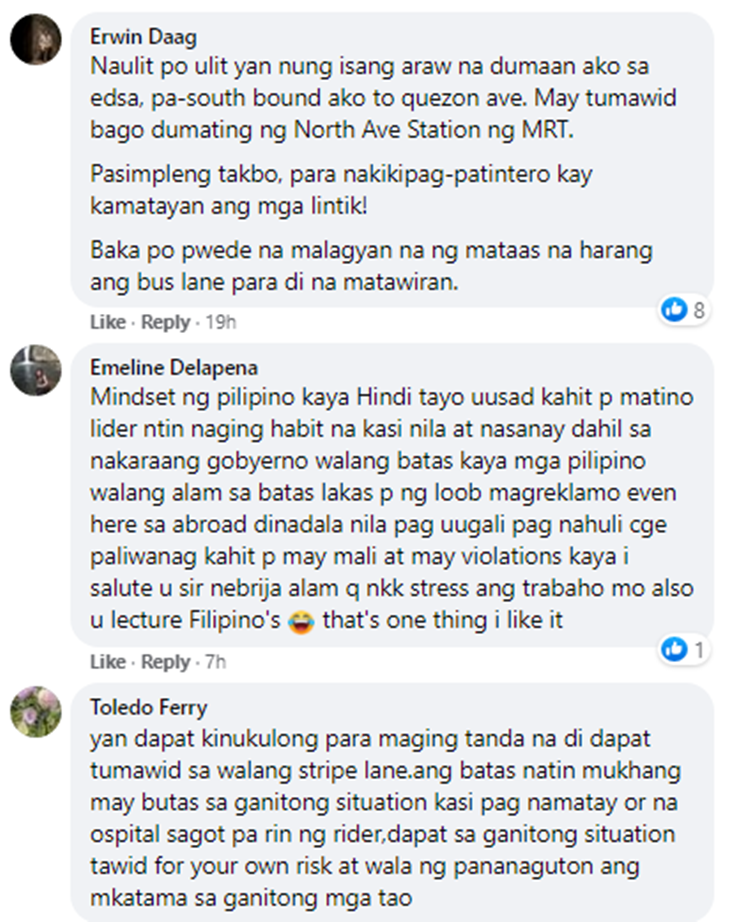Open the 19h timestamp link
The width and height of the screenshot is (750, 922).
pyautogui.click(x=221, y=322)
